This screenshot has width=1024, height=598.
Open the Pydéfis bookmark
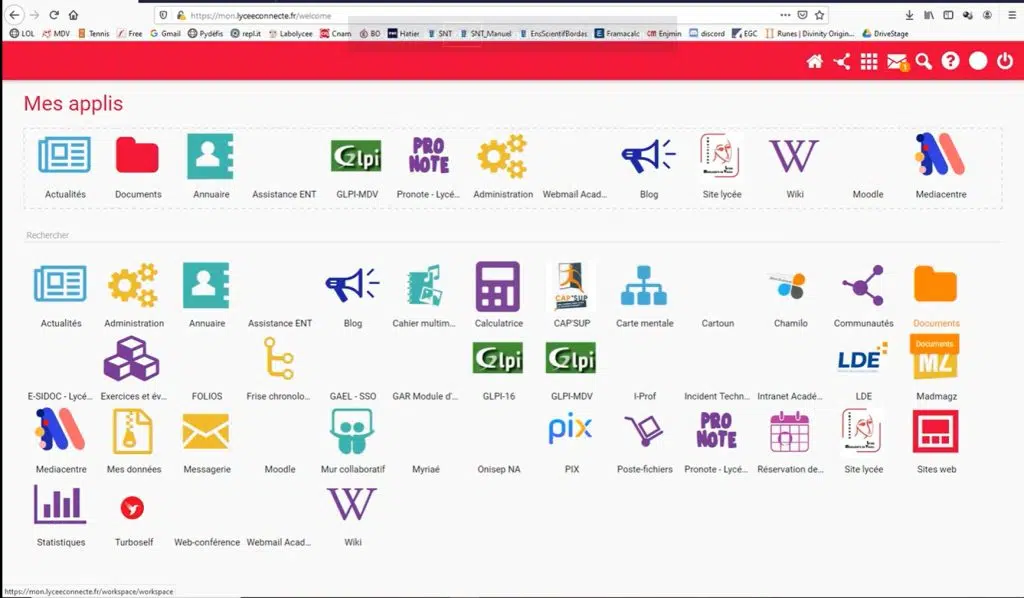(205, 33)
